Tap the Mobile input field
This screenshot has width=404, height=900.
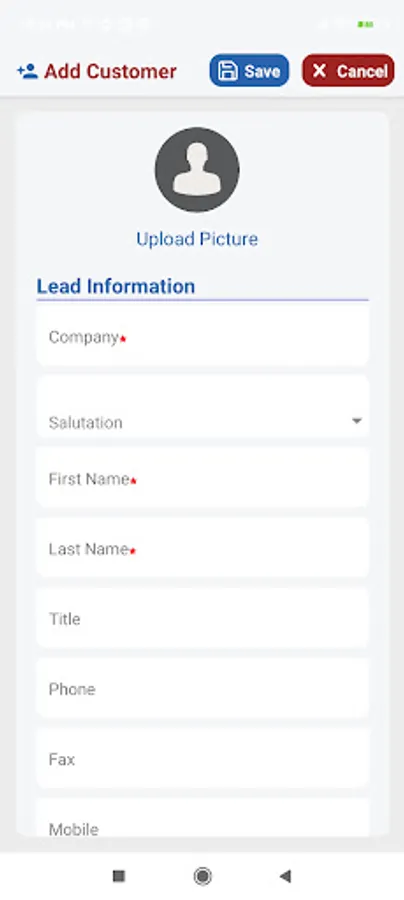click(x=202, y=818)
